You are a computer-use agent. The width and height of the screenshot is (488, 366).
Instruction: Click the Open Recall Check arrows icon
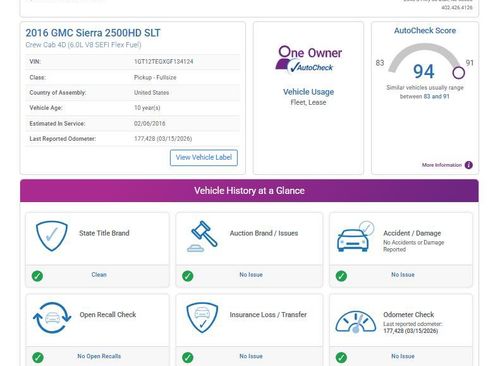pyautogui.click(x=52, y=318)
